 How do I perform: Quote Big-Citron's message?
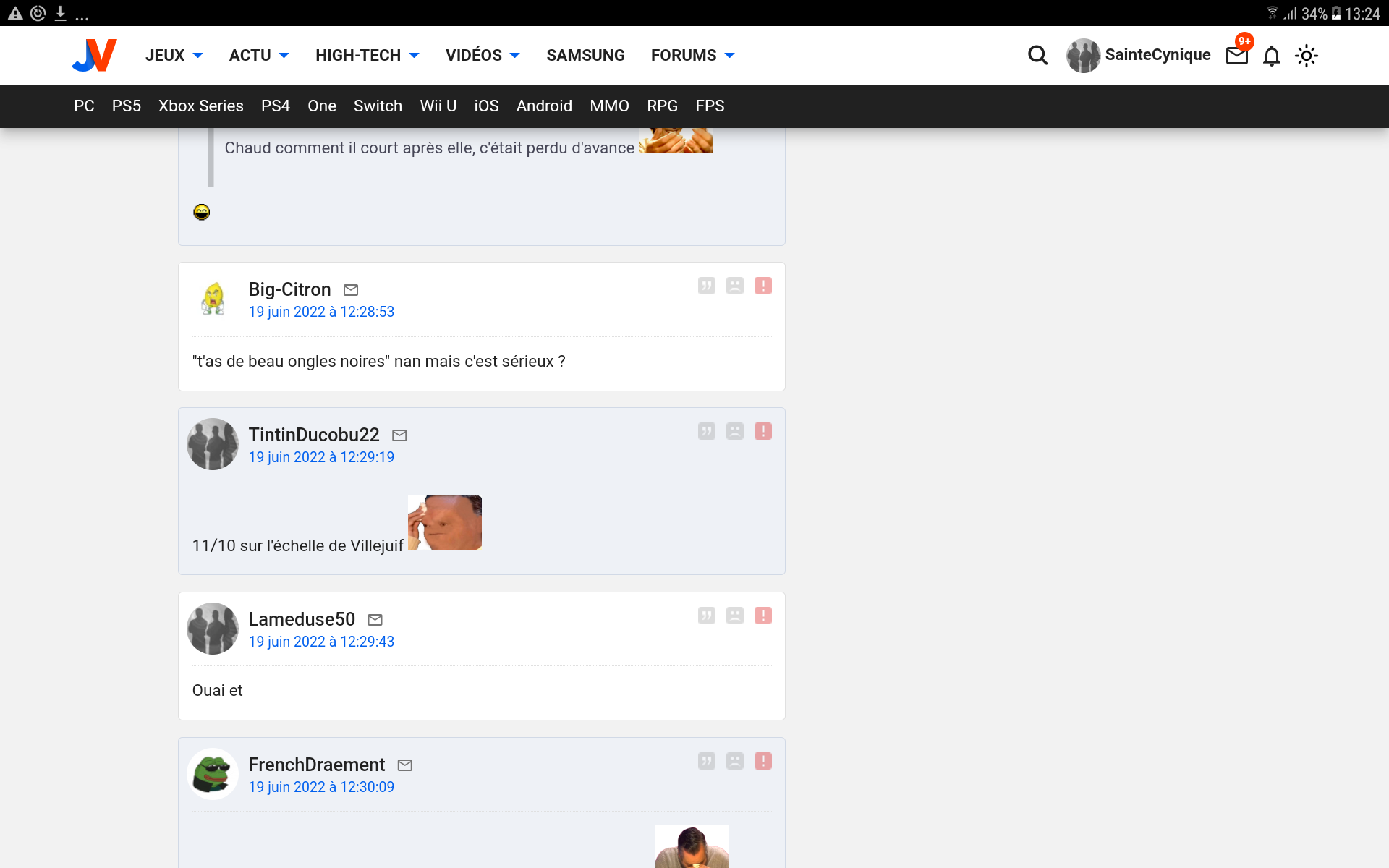pyautogui.click(x=706, y=286)
